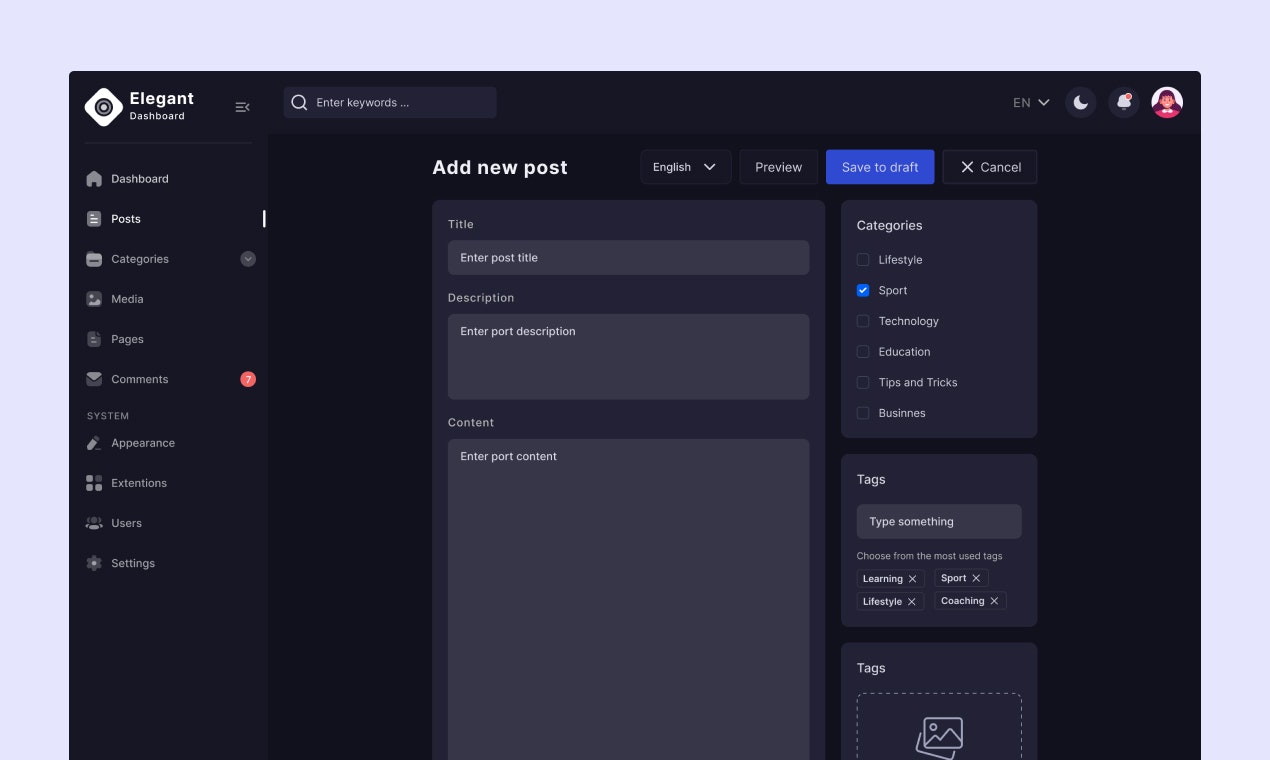The image size is (1270, 760).
Task: Click the Save to draft button
Action: 880,167
